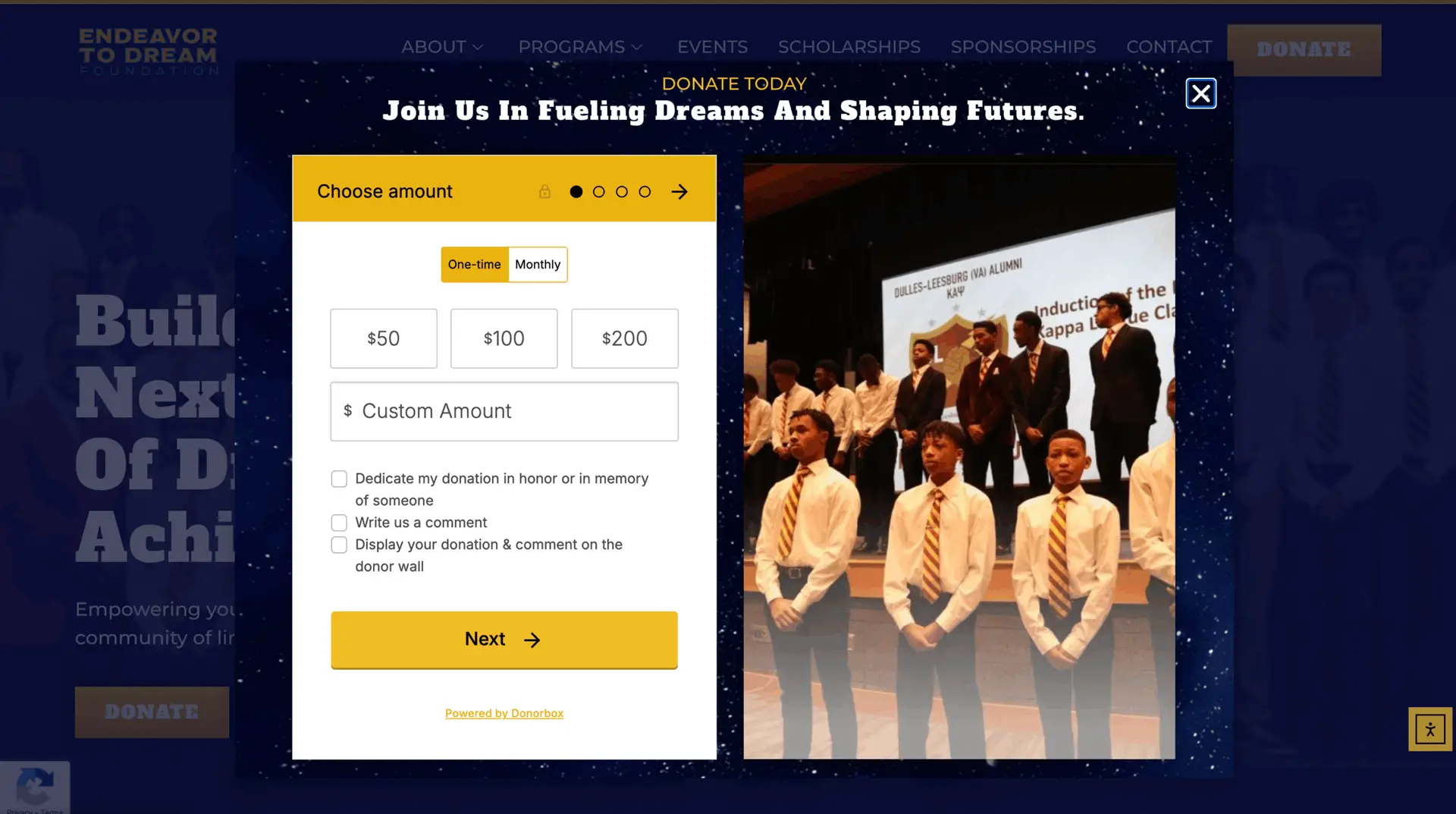
Task: Check Dedicate my donation in honor checkbox
Action: [339, 479]
